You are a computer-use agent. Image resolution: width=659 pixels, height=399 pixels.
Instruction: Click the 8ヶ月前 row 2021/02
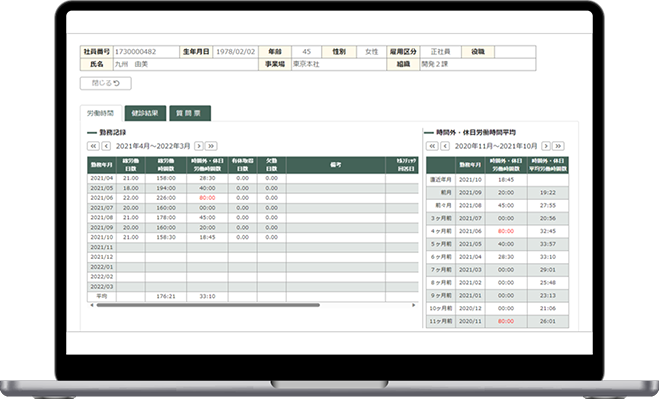tap(497, 283)
